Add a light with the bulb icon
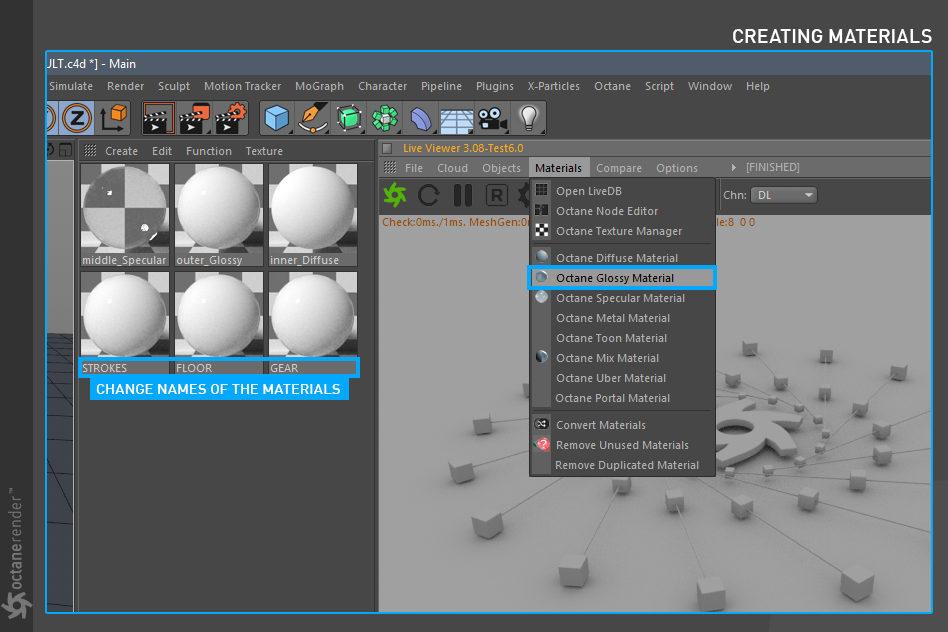The image size is (948, 632). tap(528, 119)
